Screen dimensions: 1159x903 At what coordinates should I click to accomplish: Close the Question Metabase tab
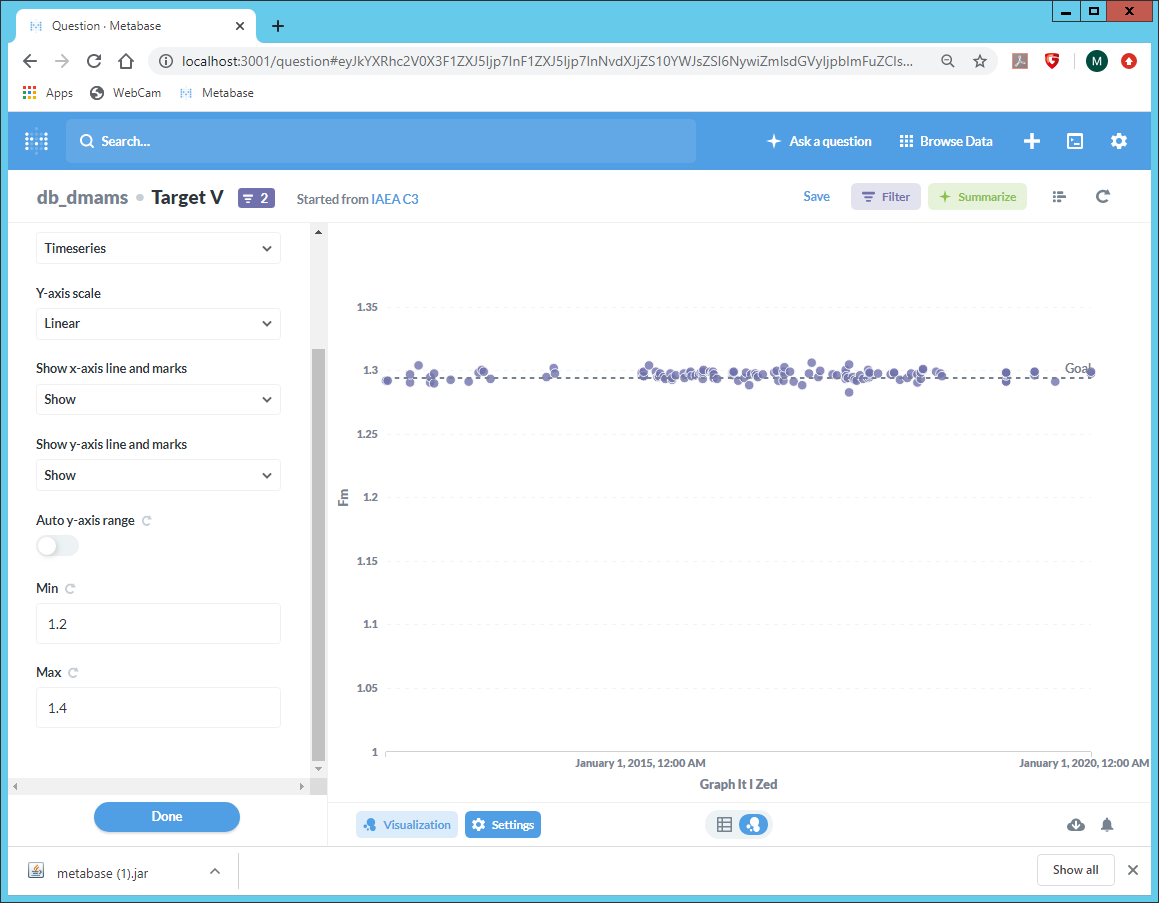click(239, 26)
